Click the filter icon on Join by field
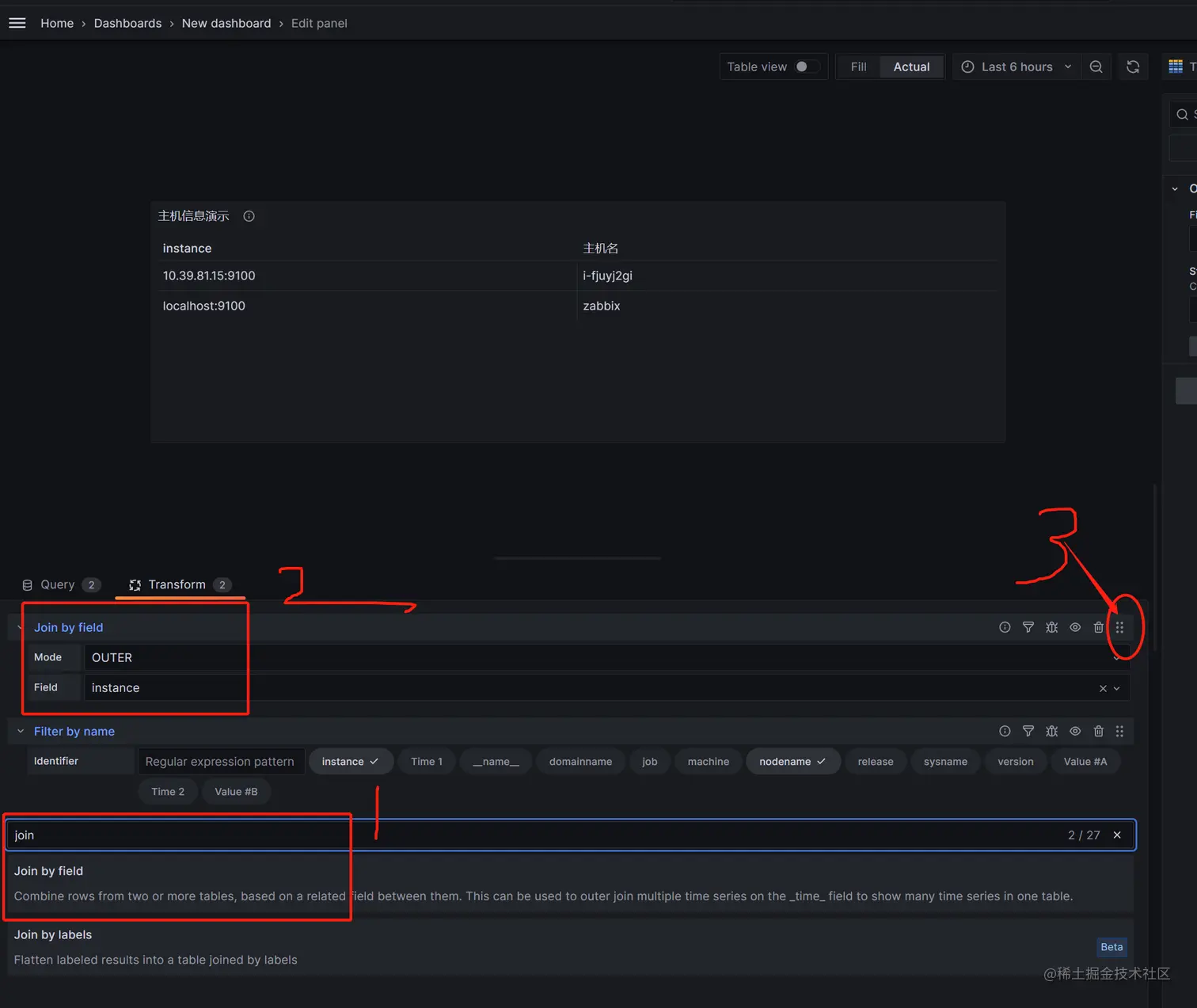1197x1008 pixels. coord(1028,627)
